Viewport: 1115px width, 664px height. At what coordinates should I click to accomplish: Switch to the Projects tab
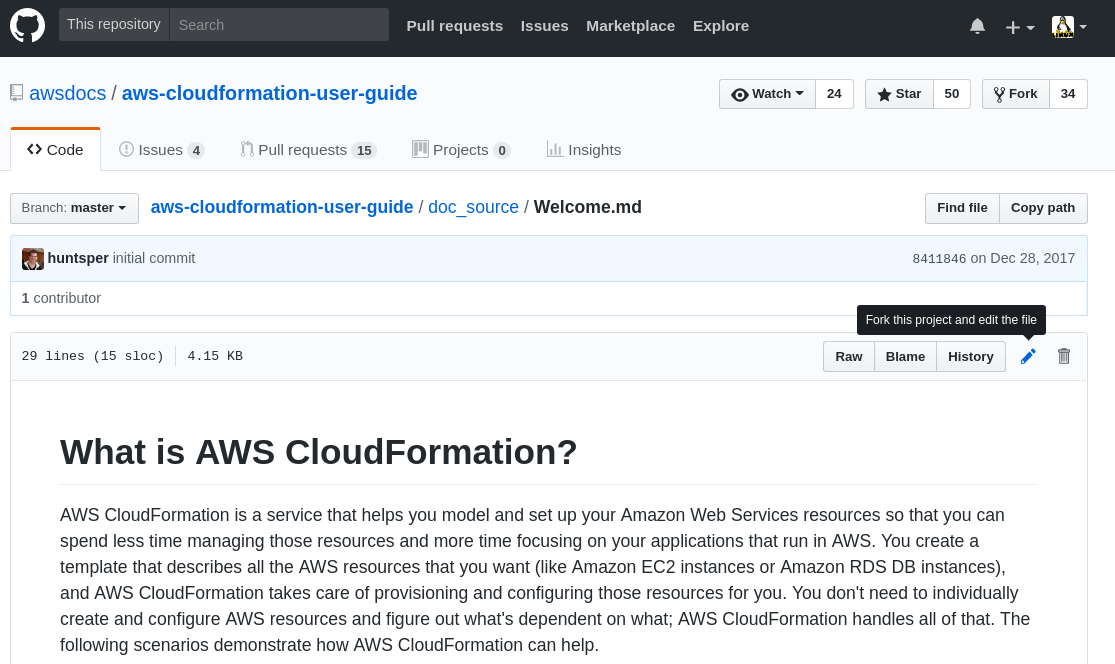tap(462, 150)
